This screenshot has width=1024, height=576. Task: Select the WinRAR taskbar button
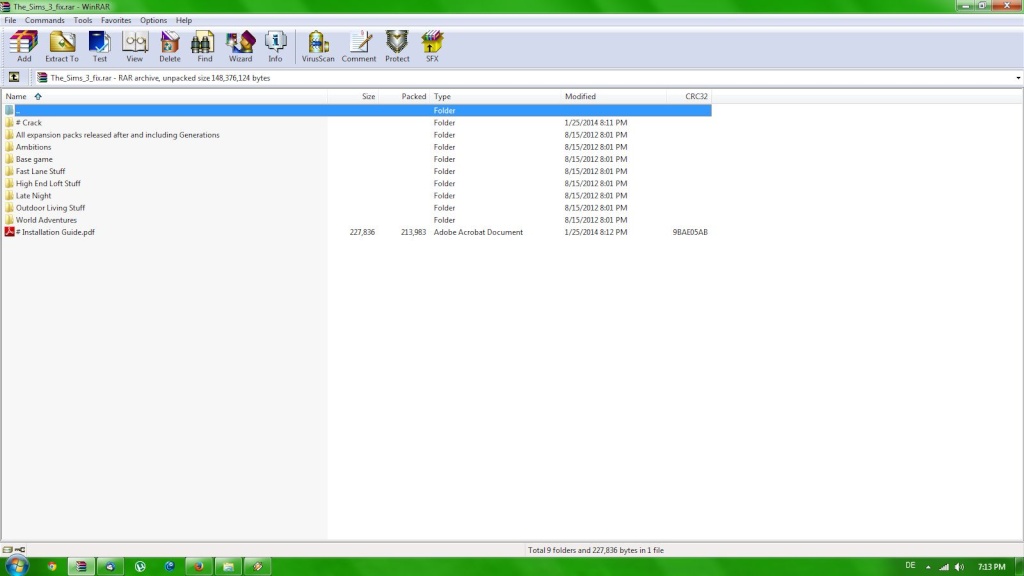[x=81, y=566]
